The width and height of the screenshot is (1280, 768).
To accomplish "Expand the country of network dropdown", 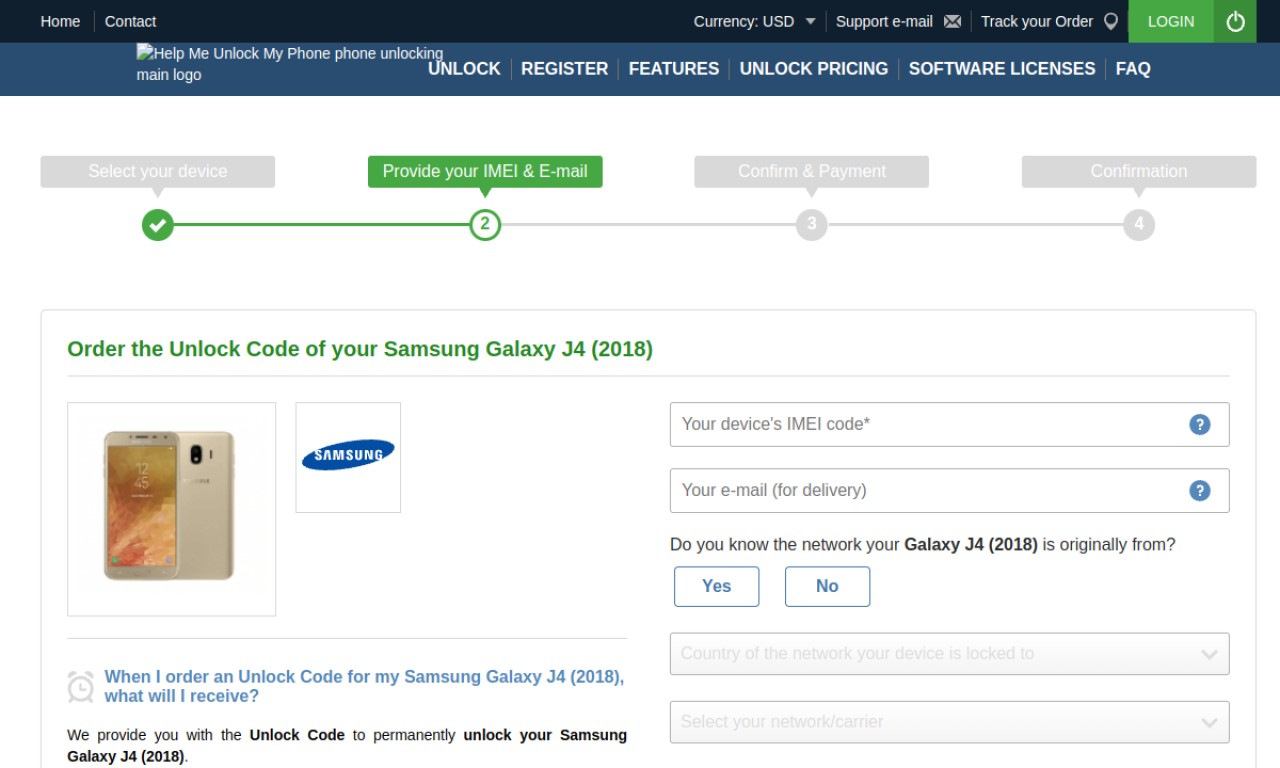I will pyautogui.click(x=949, y=654).
